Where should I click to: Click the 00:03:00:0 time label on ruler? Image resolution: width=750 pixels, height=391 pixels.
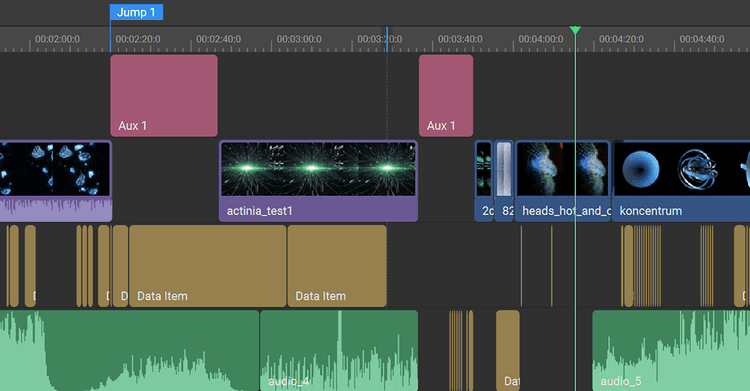(x=299, y=39)
